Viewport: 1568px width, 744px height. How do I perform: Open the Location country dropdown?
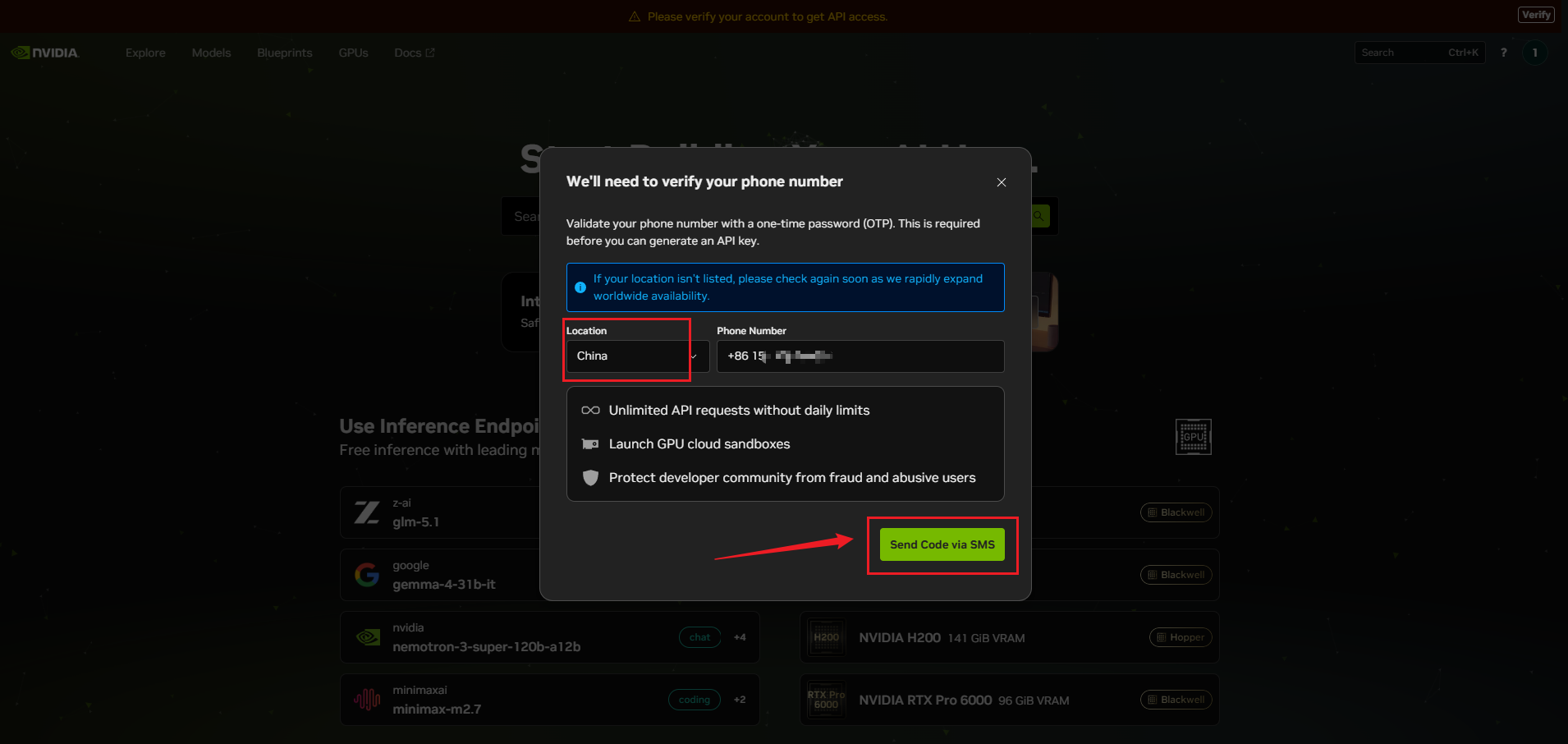636,356
